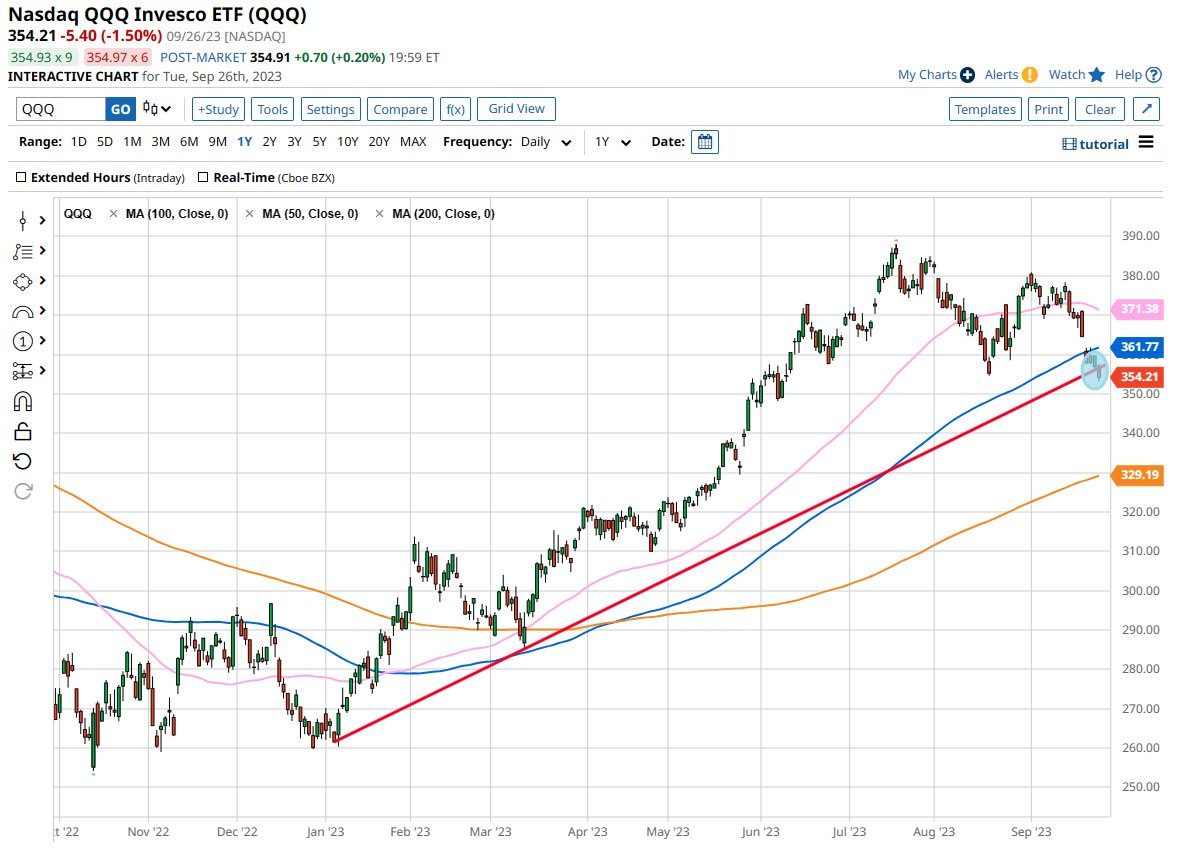This screenshot has width=1181, height=857.
Task: Click the QQQ symbol input field
Action: tap(61, 109)
